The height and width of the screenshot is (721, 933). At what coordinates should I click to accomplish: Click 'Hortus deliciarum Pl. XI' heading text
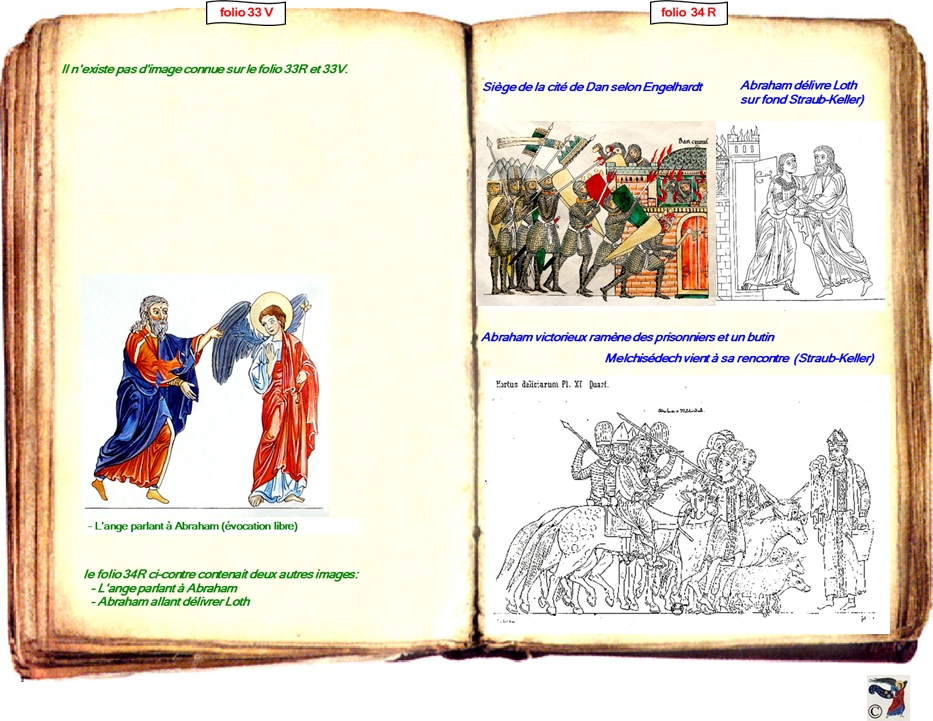point(540,384)
